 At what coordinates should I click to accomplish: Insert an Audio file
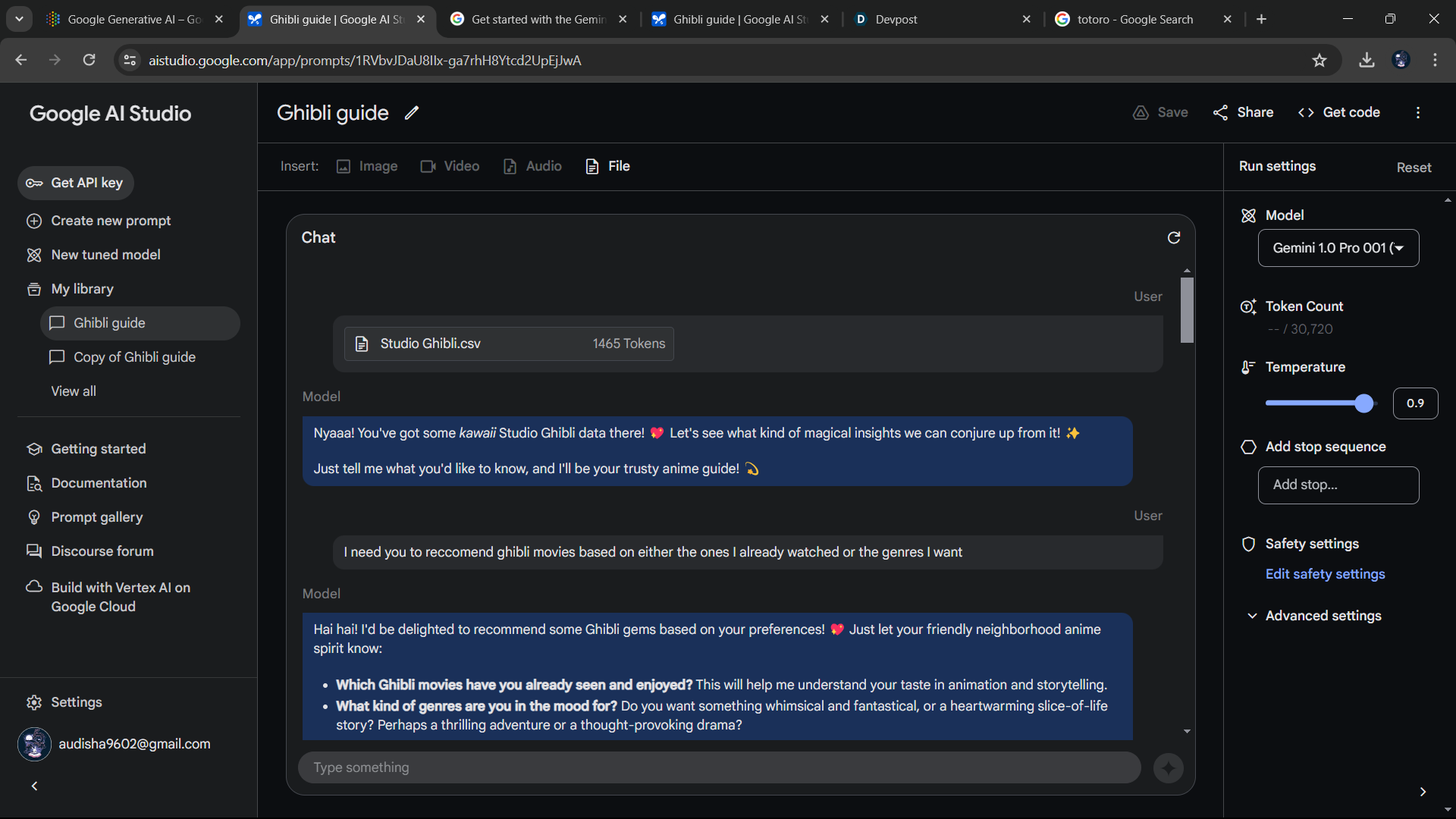[x=532, y=166]
